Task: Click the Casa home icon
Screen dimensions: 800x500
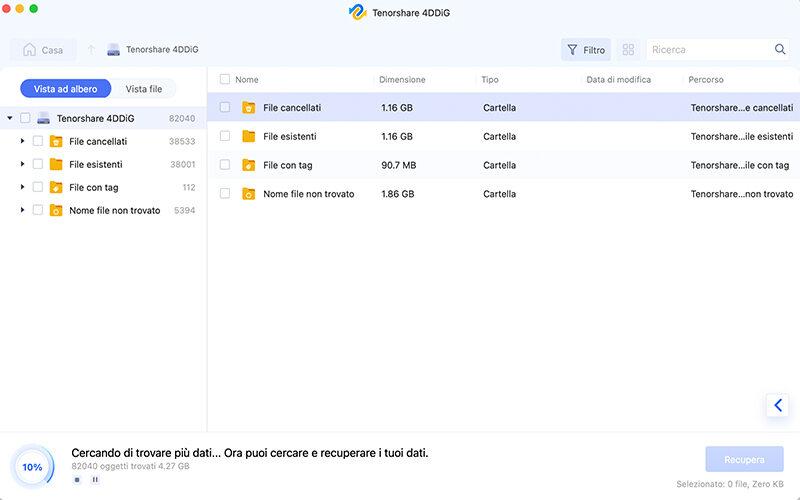Action: point(28,50)
